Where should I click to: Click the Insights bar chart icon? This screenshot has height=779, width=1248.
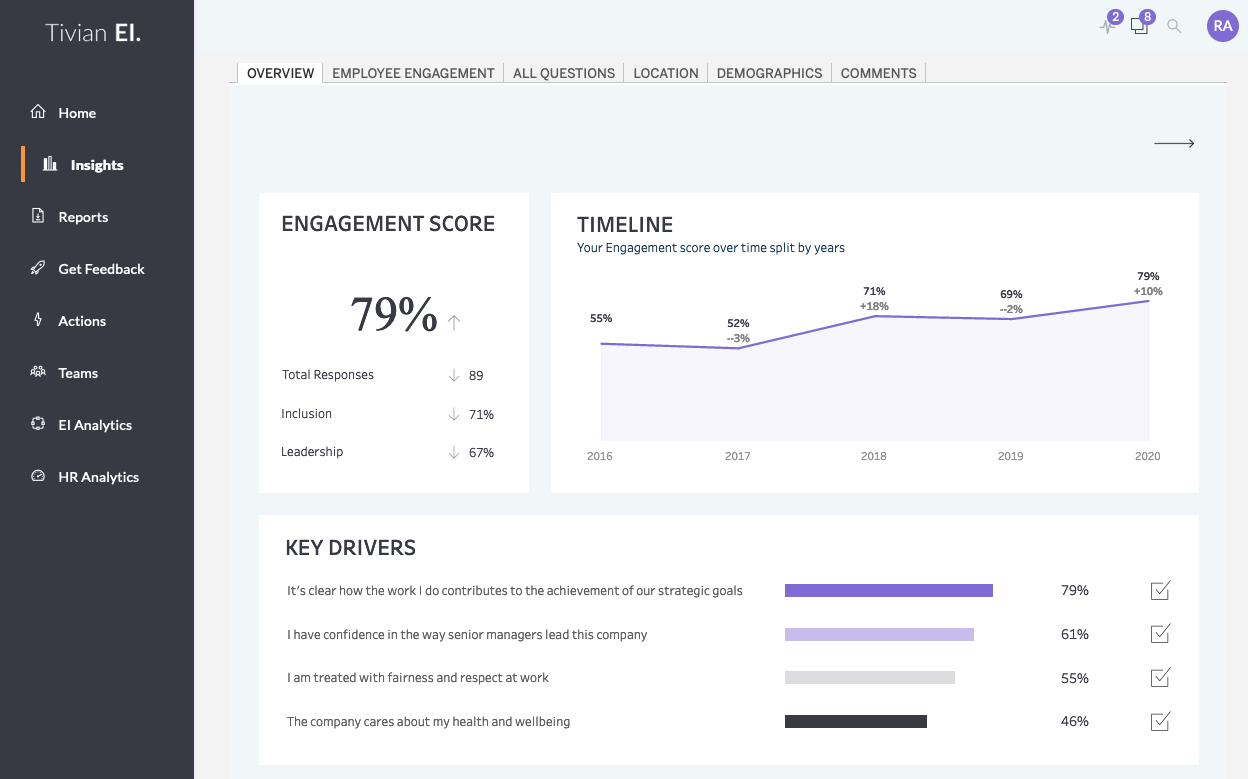[x=50, y=164]
